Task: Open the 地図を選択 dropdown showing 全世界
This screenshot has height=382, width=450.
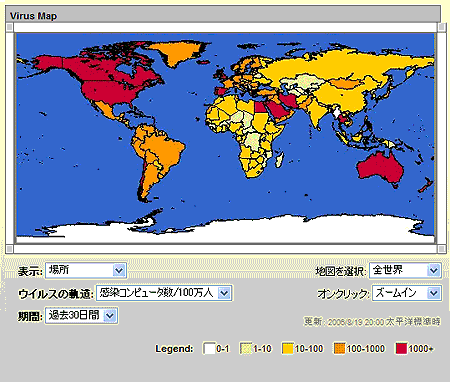Action: pos(405,270)
